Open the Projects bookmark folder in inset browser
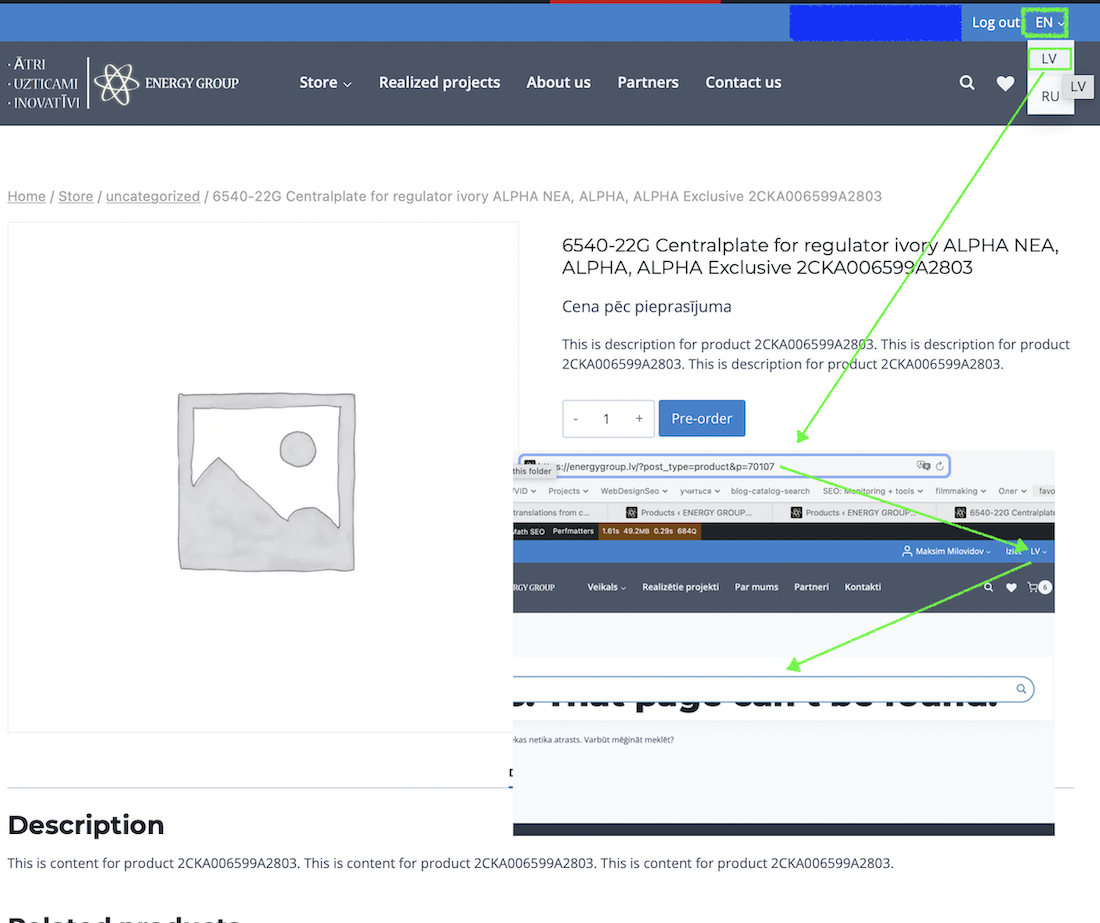The image size is (1100, 923). click(x=568, y=491)
